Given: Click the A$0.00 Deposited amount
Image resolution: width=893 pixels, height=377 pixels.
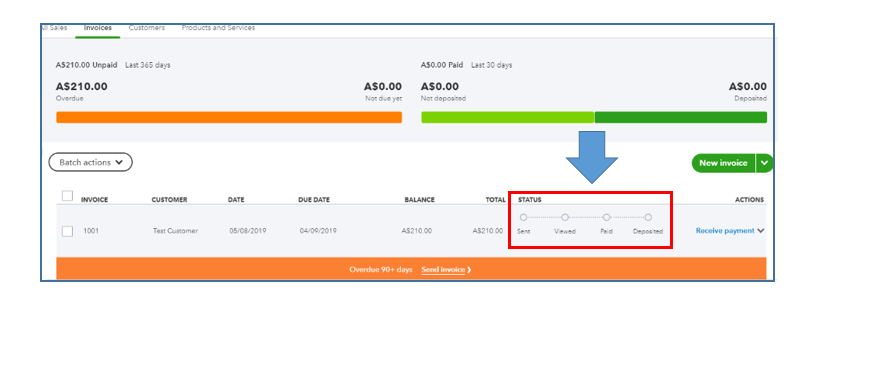Looking at the screenshot, I should 748,87.
